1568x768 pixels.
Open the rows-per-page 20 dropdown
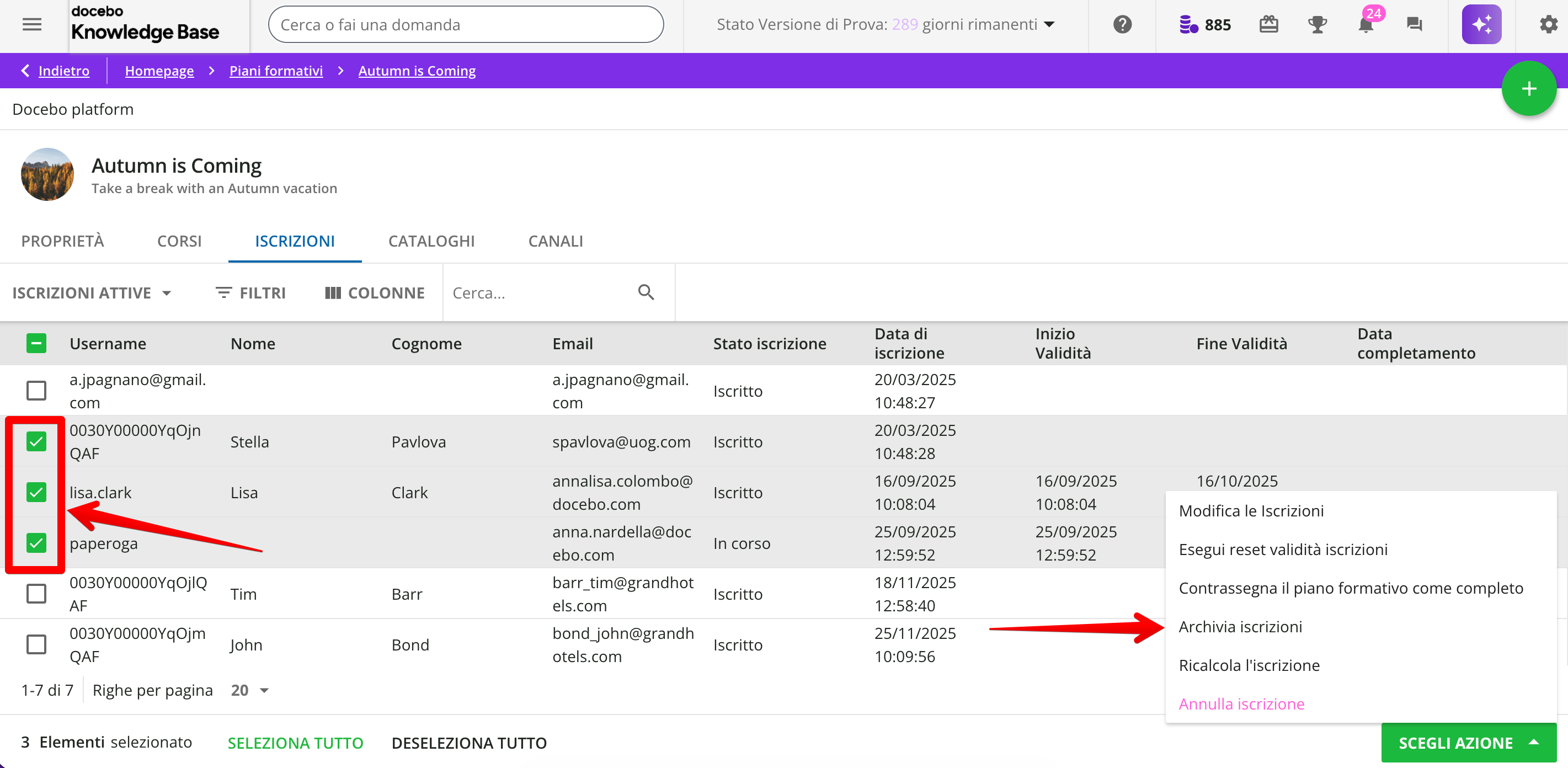(x=249, y=690)
